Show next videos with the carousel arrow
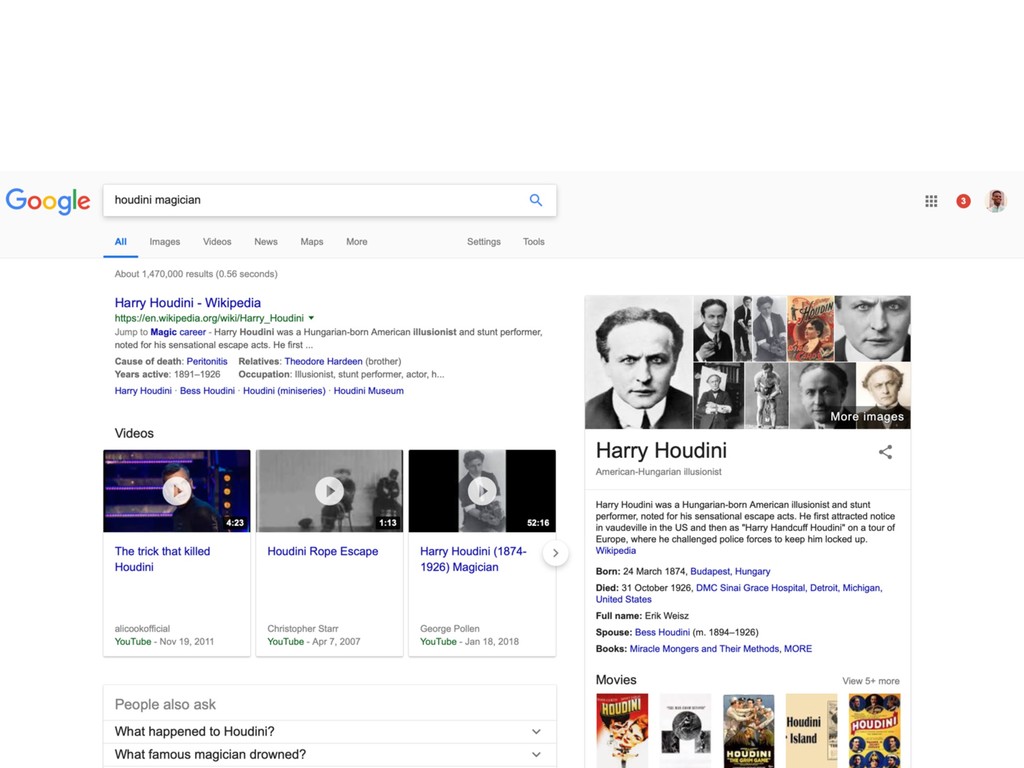Viewport: 1024px width, 768px height. (x=555, y=553)
